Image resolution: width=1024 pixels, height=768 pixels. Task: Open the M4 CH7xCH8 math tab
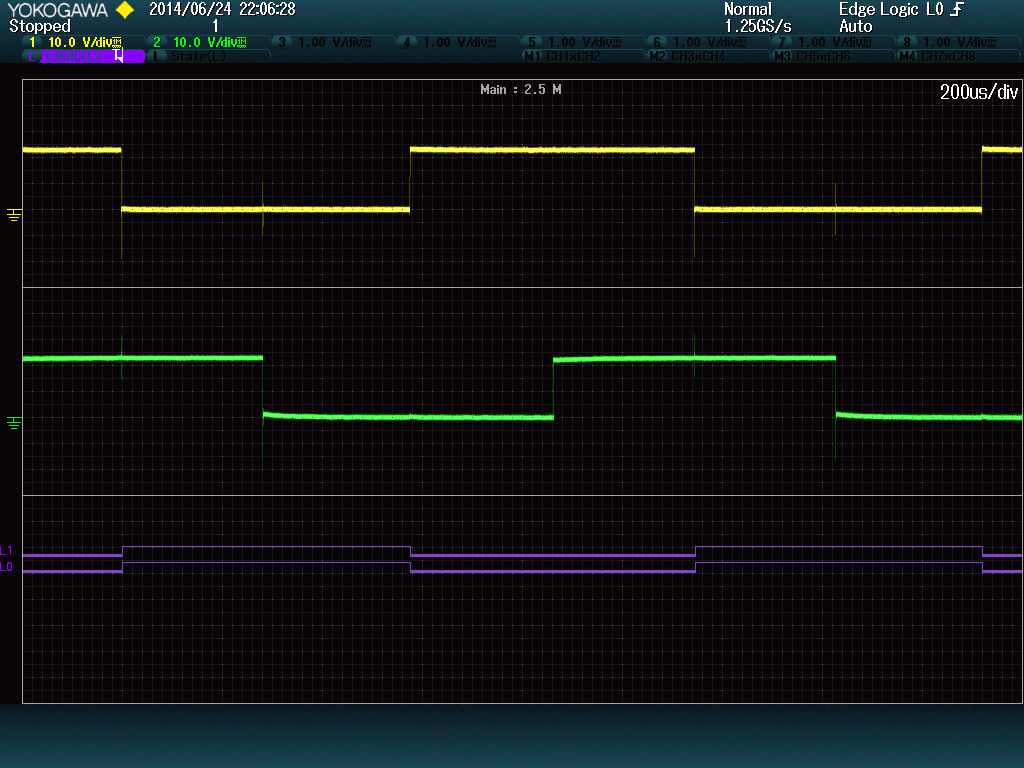959,56
